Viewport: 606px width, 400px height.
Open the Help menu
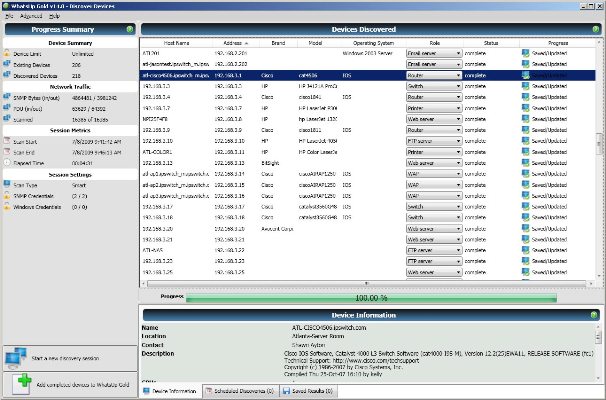click(54, 16)
